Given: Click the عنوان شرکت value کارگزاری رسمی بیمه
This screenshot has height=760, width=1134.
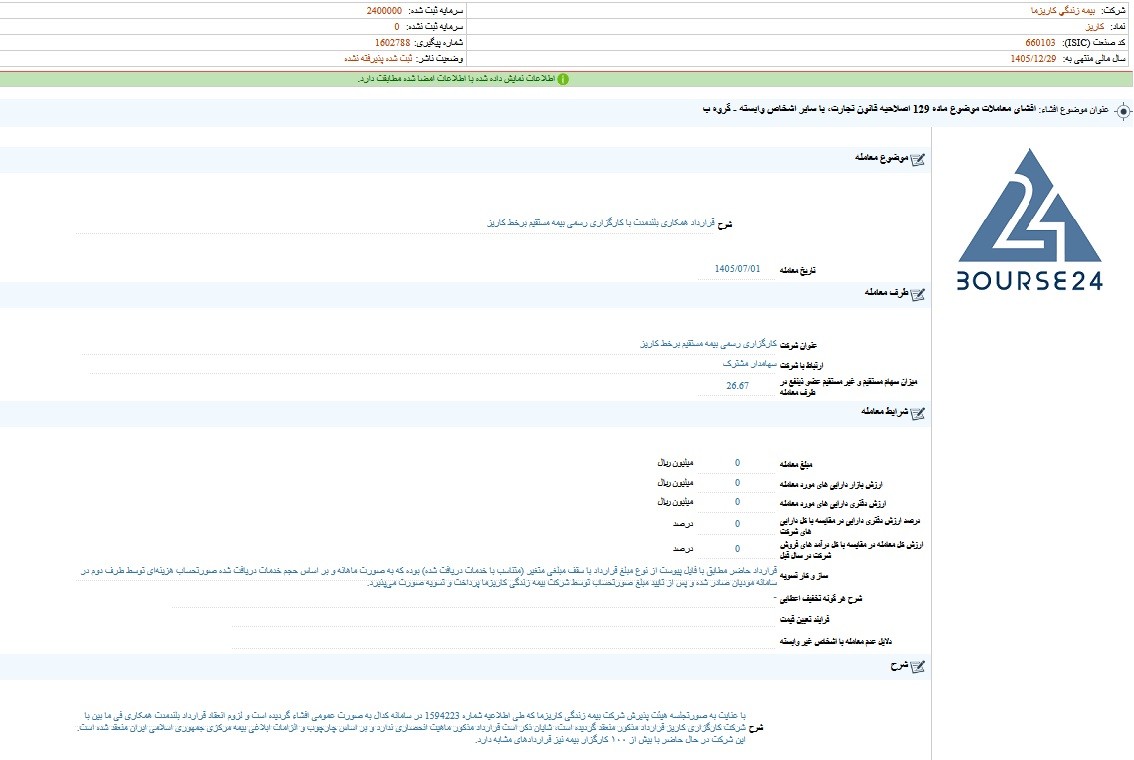Looking at the screenshot, I should [709, 343].
